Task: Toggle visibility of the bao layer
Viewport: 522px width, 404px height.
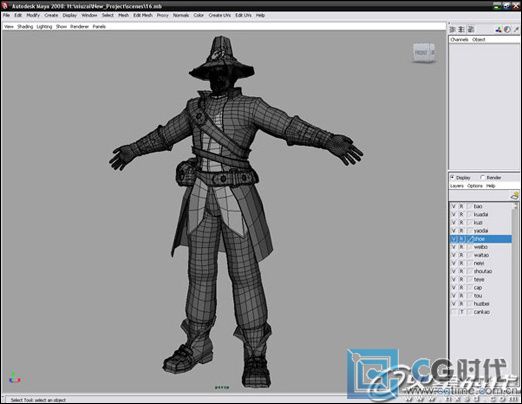Action: (x=453, y=206)
